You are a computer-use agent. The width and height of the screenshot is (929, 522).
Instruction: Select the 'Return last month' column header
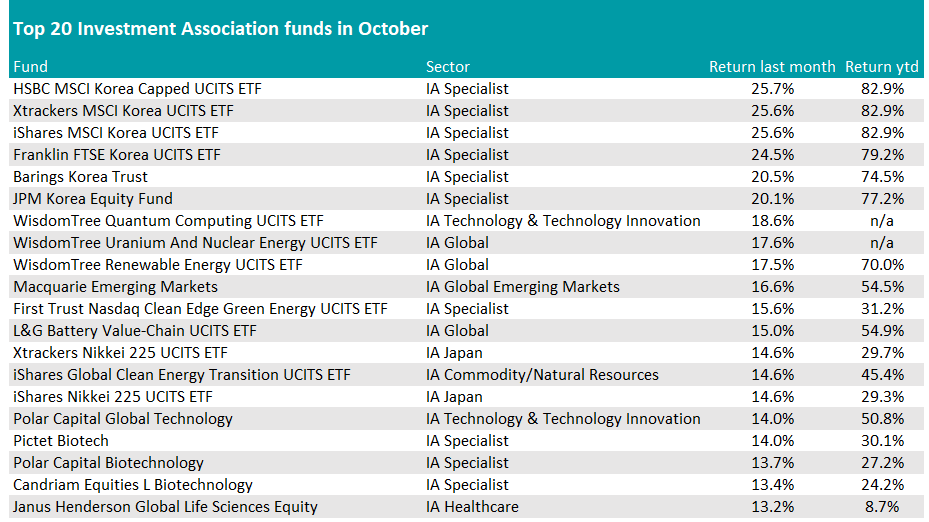[x=771, y=67]
